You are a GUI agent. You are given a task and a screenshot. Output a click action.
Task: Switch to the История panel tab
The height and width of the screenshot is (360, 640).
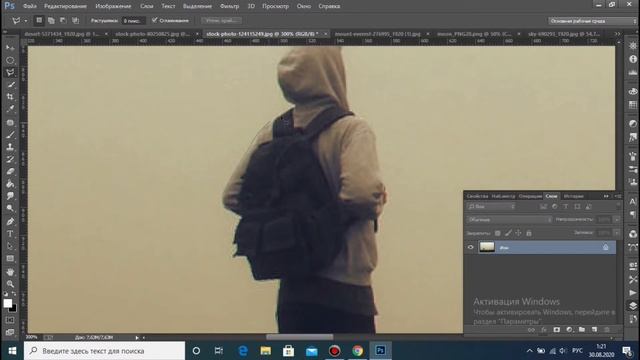coord(573,196)
